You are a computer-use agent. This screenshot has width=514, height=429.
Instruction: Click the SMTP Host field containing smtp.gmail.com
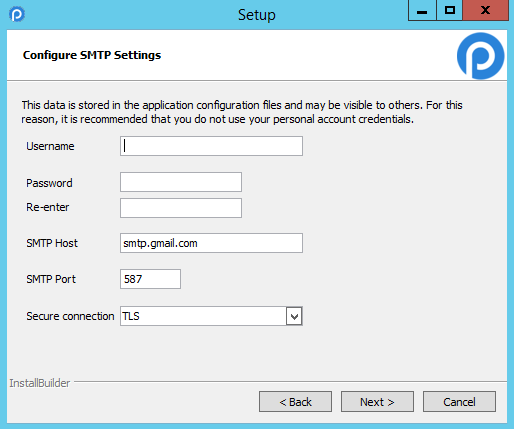(211, 243)
